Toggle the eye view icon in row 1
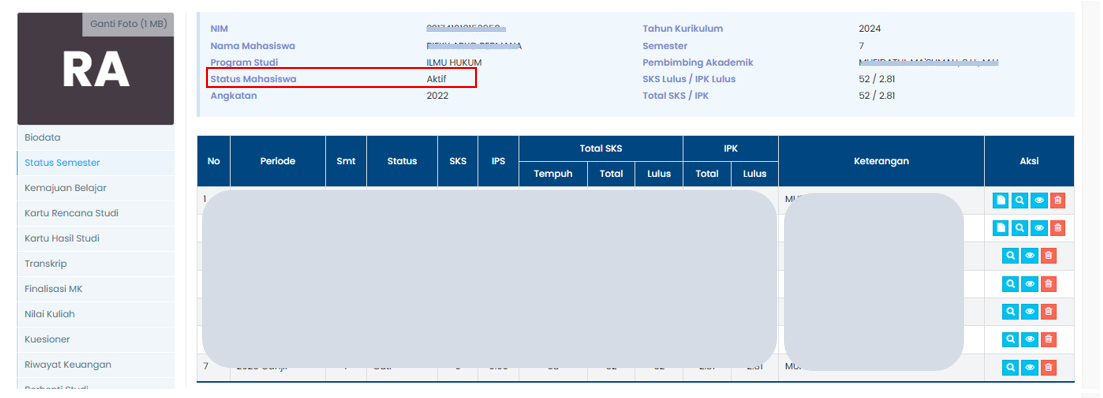Image resolution: width=1103 pixels, height=398 pixels. 1039,200
